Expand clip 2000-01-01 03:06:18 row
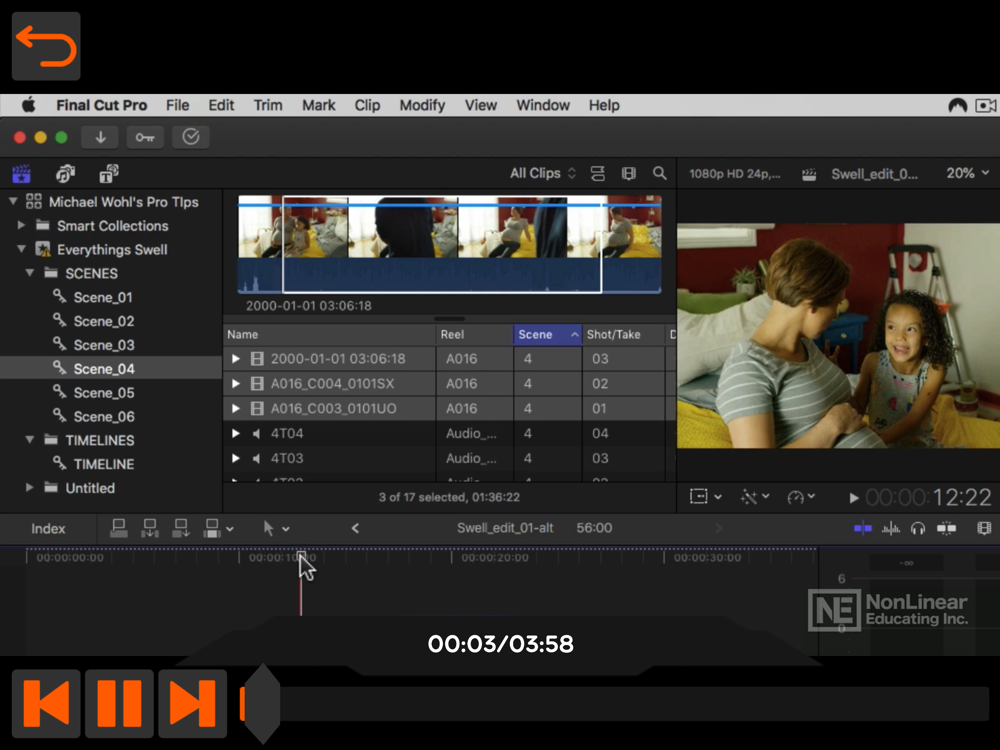Viewport: 1000px width, 750px height. 236,359
